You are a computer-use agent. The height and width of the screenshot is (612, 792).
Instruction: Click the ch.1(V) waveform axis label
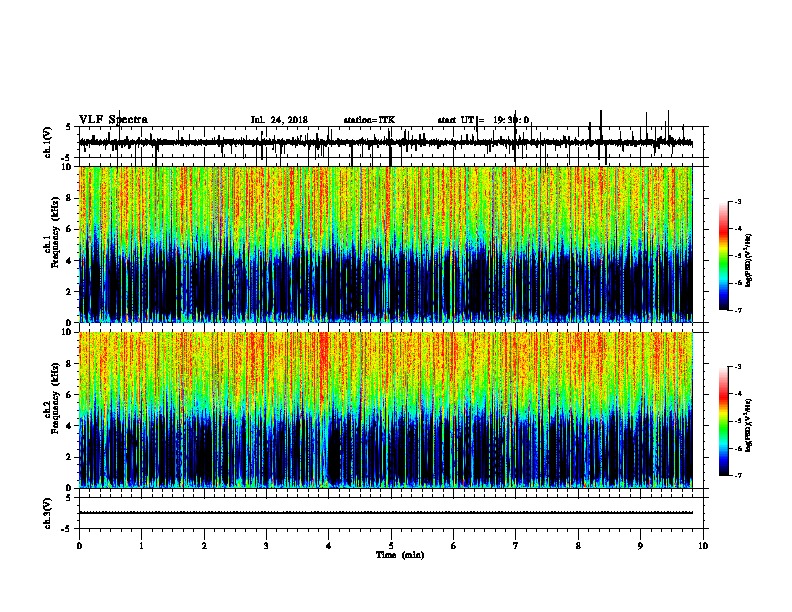click(x=48, y=142)
